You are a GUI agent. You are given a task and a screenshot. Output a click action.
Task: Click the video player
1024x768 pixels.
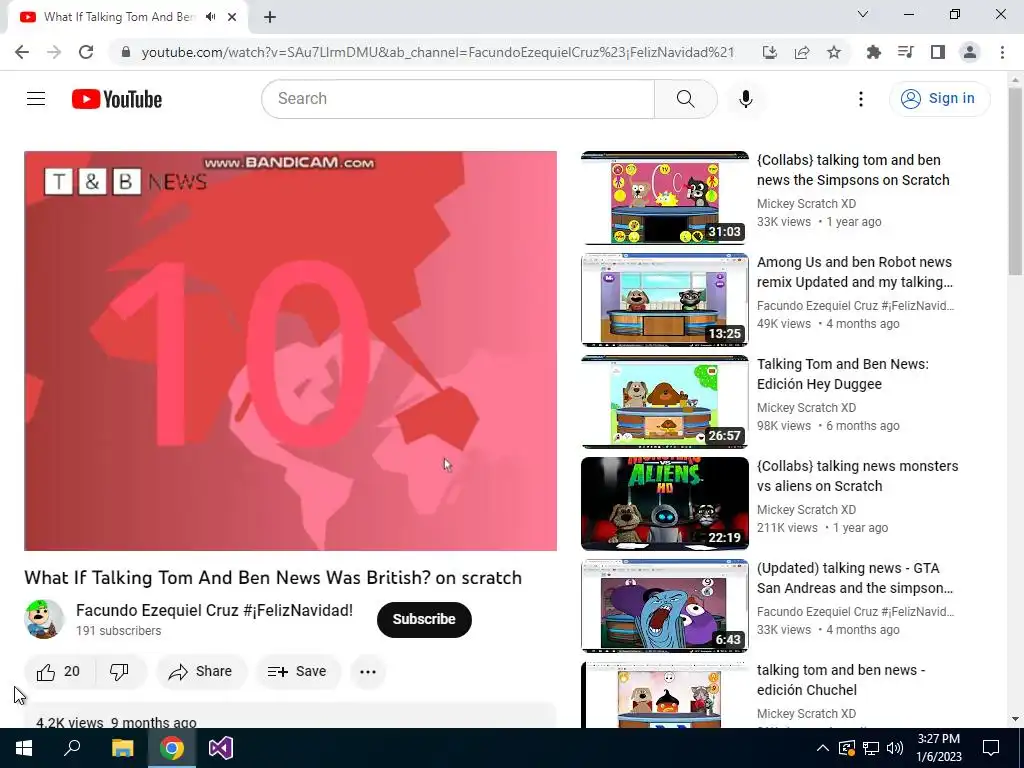pos(291,351)
